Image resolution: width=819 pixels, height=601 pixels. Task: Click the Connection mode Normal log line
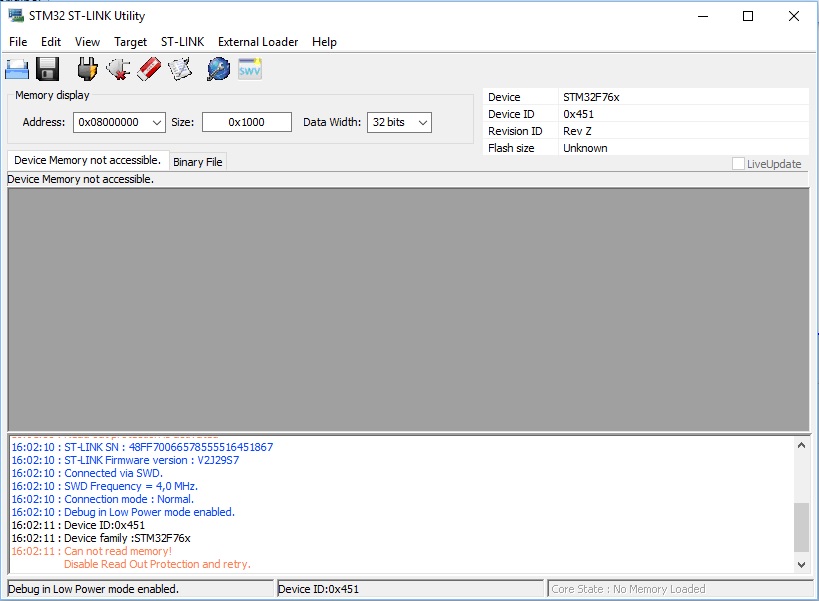pyautogui.click(x=102, y=499)
